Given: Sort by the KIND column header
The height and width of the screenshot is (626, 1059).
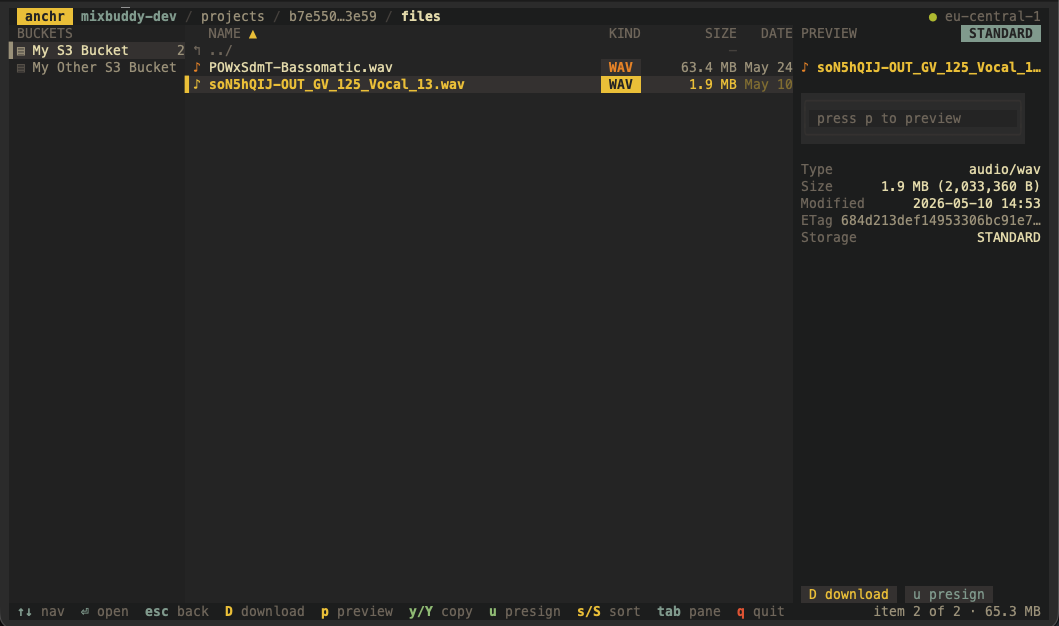Looking at the screenshot, I should (x=624, y=34).
